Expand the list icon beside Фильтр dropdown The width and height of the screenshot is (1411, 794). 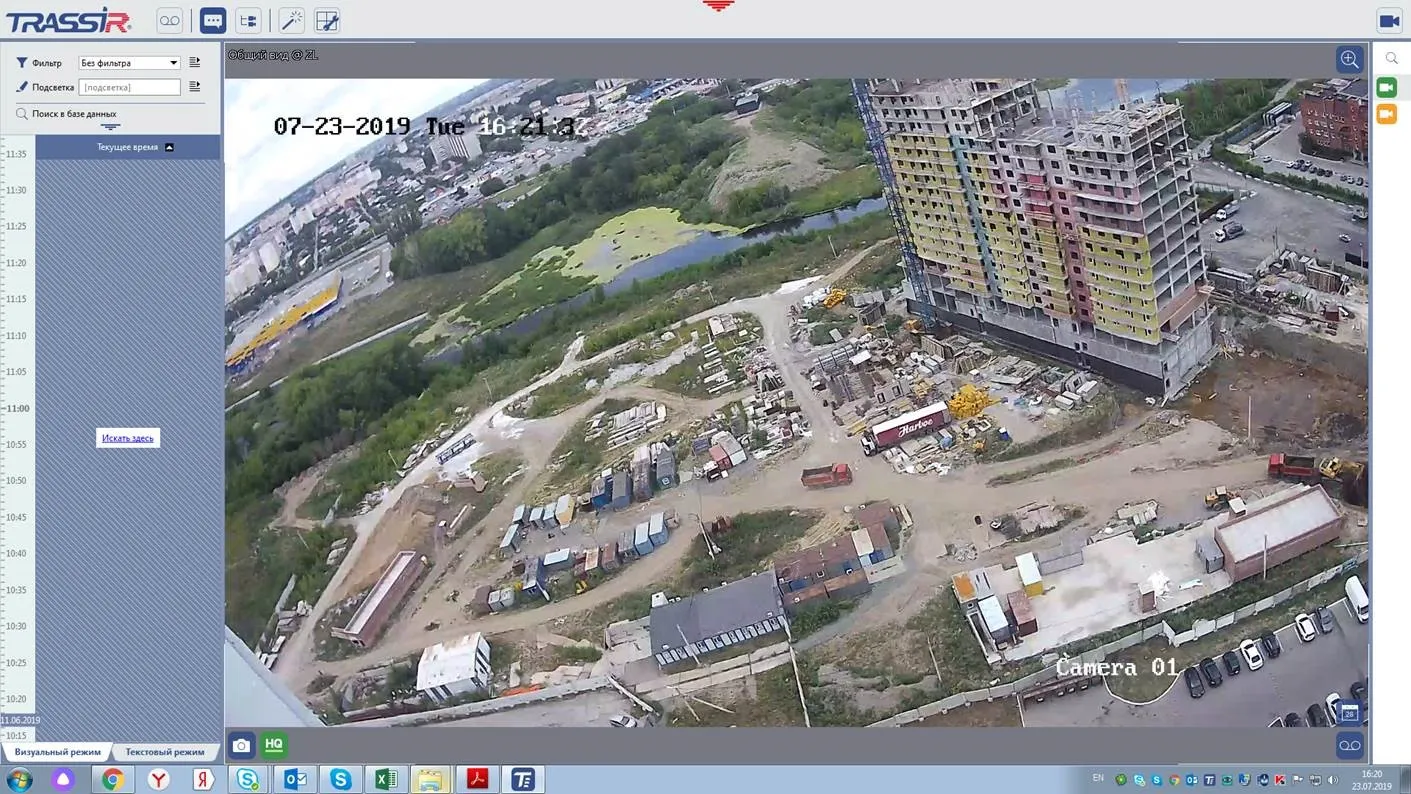point(195,63)
